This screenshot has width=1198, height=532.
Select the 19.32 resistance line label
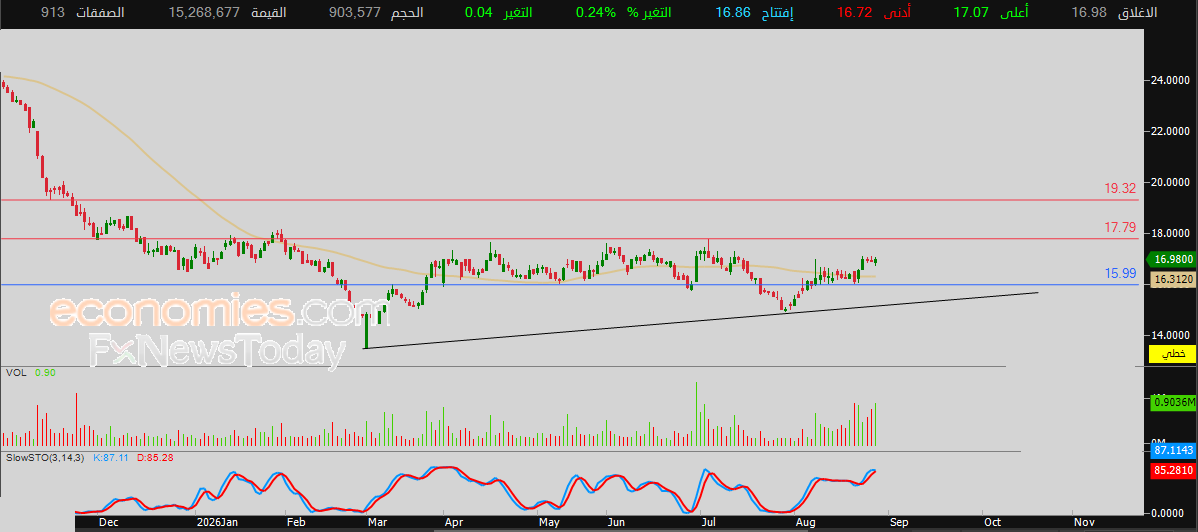pos(1121,188)
